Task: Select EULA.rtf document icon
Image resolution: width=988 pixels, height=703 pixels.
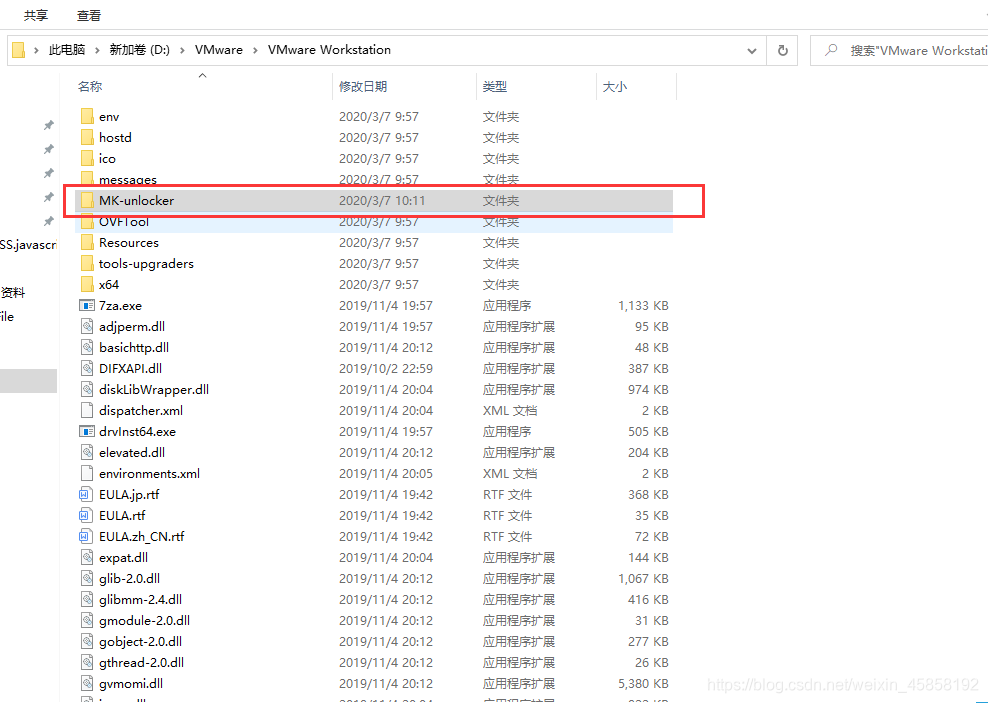Action: coord(86,515)
